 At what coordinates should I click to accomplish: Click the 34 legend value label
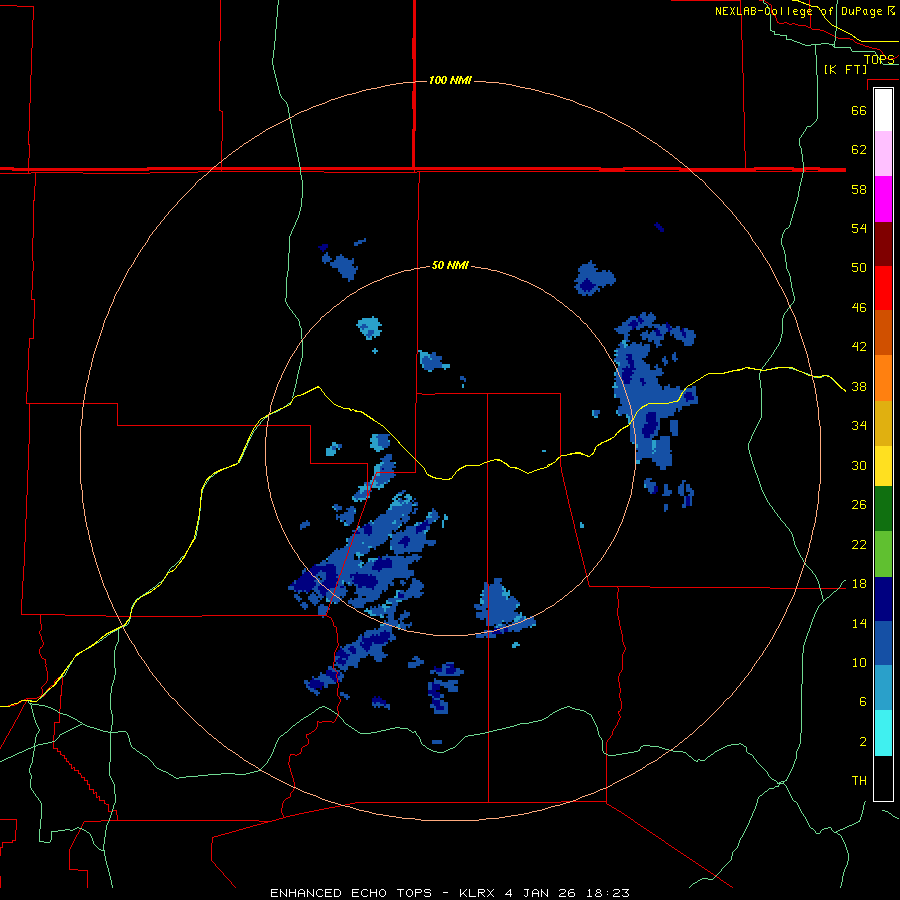tap(859, 425)
